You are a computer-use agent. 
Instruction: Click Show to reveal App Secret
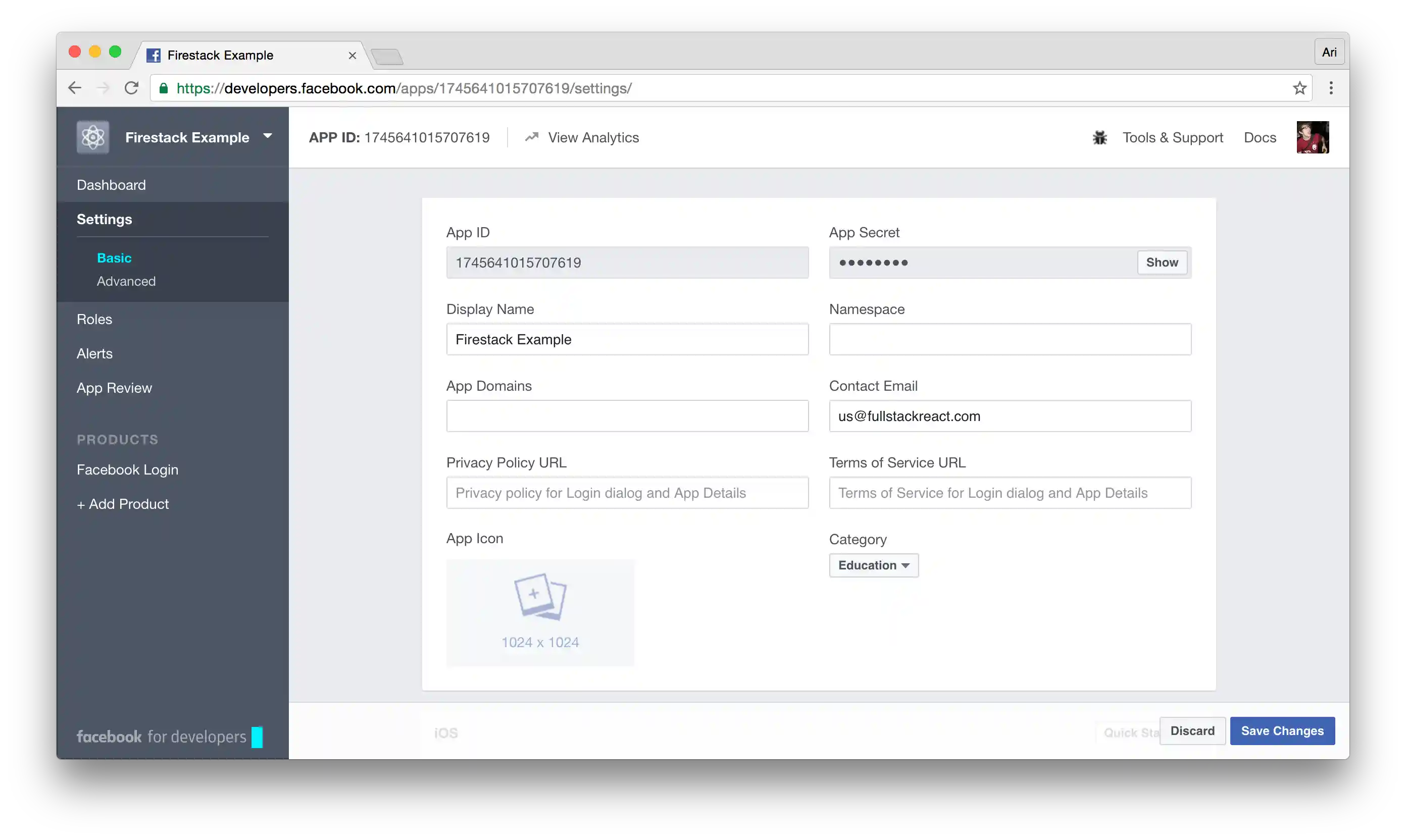1162,262
